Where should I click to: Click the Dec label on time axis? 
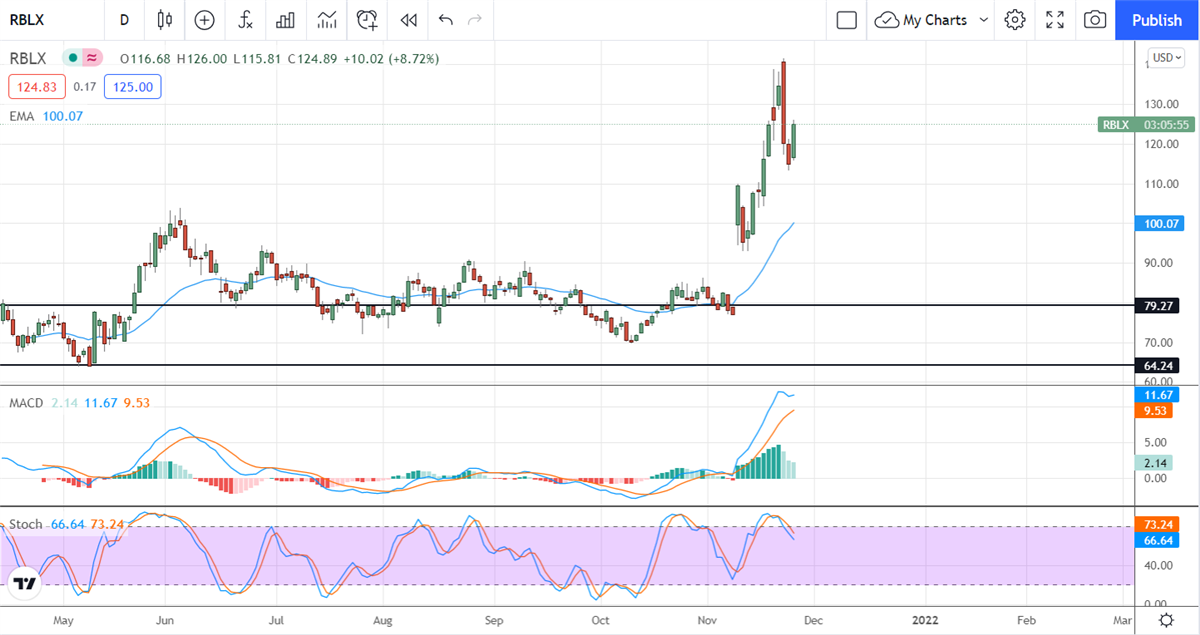[813, 620]
